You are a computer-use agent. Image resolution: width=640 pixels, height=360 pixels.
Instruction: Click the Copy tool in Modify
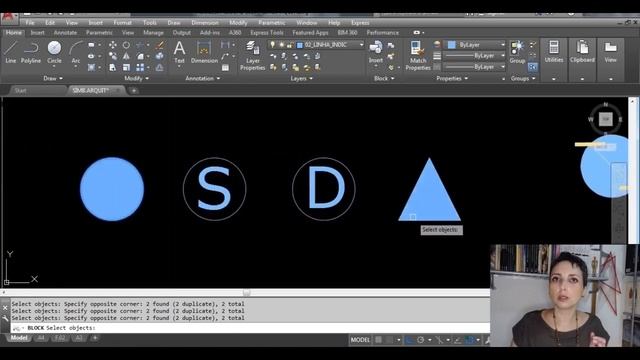[113, 56]
